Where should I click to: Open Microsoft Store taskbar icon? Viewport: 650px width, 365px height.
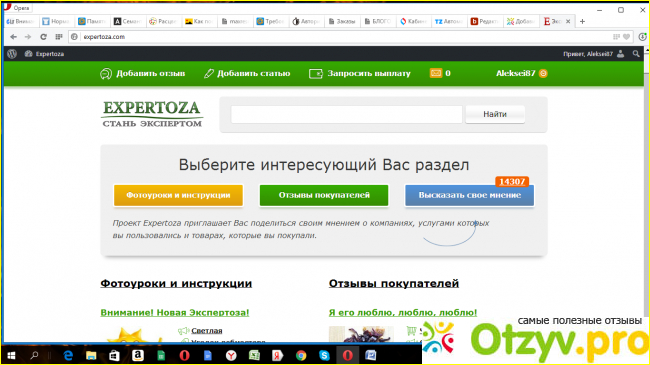point(114,355)
